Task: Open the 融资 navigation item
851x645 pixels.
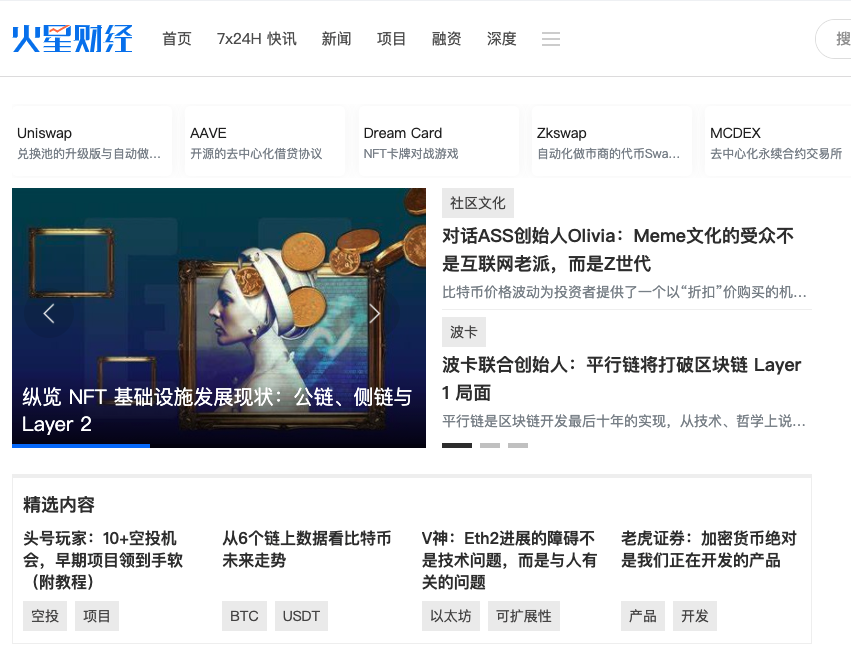Action: coord(446,39)
